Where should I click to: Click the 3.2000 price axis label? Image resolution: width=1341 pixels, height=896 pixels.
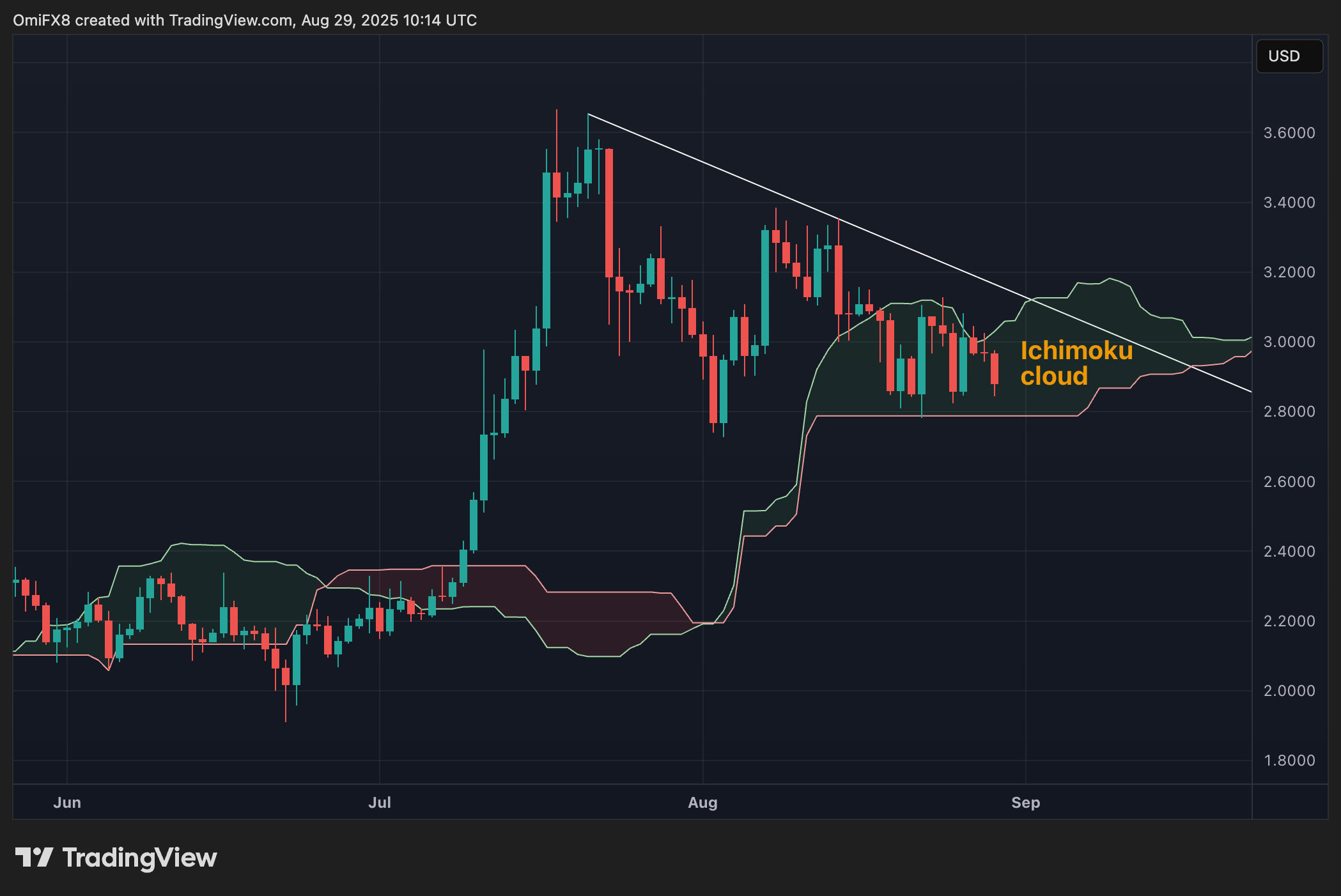click(1289, 272)
